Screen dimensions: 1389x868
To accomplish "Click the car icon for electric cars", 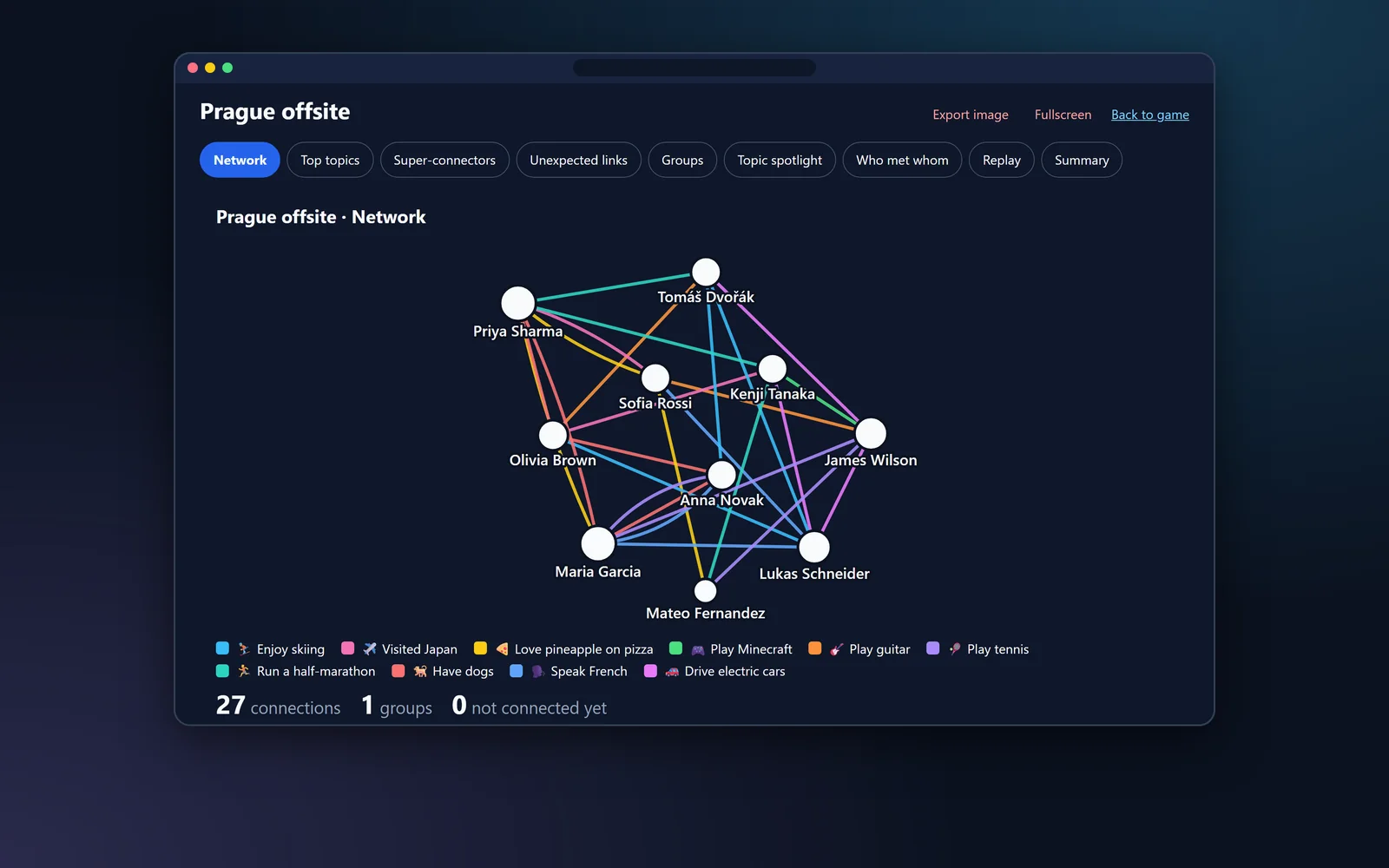I will click(x=672, y=671).
